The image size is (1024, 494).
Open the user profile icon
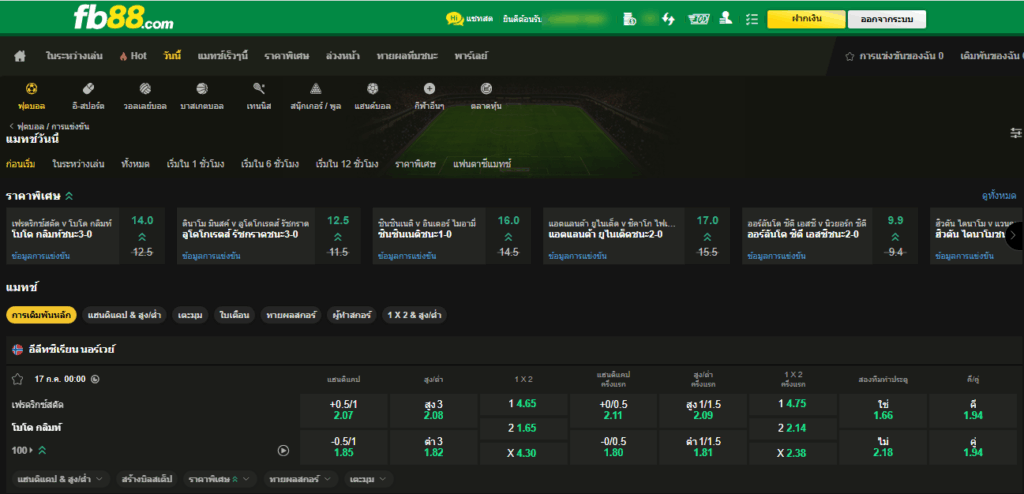pos(726,19)
